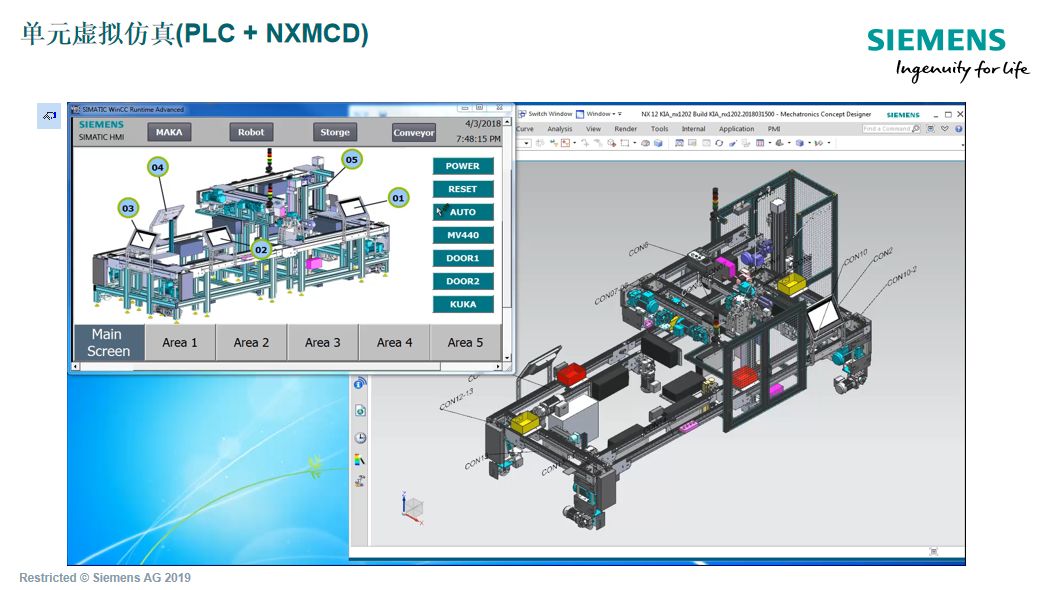Toggle the POWER button on the HMI

pyautogui.click(x=463, y=166)
